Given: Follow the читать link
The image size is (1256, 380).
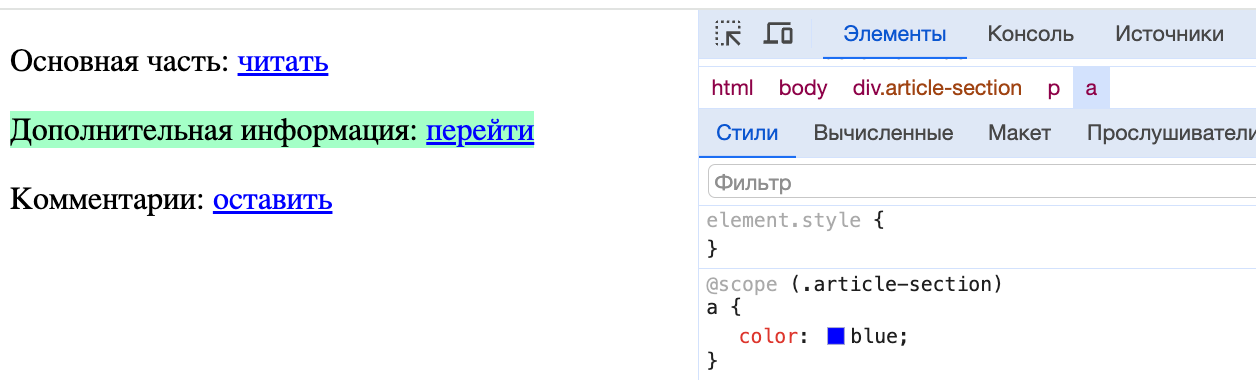Looking at the screenshot, I should 283,62.
